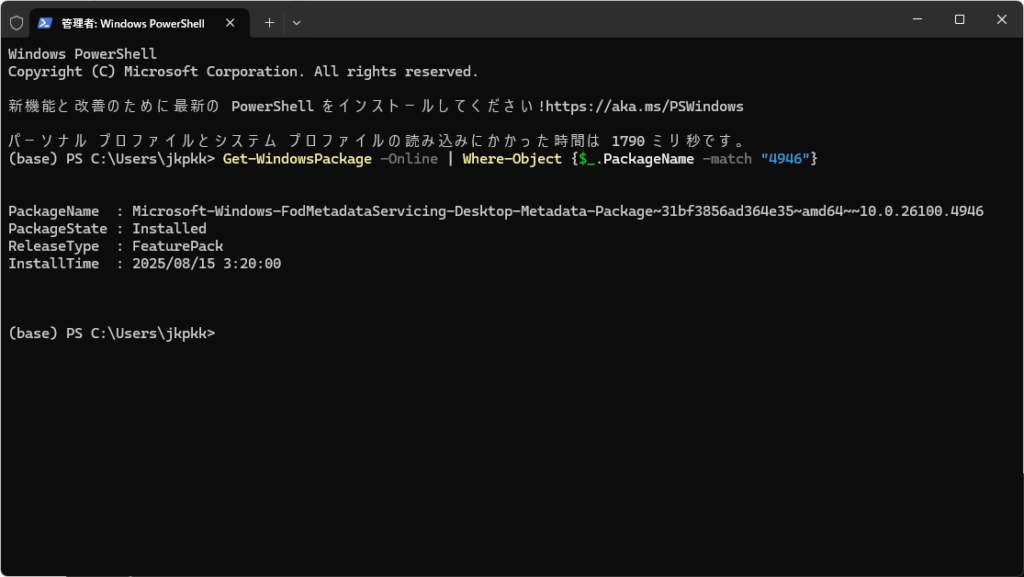Image resolution: width=1024 pixels, height=577 pixels.
Task: Click the PackageName value line
Action: click(x=558, y=211)
